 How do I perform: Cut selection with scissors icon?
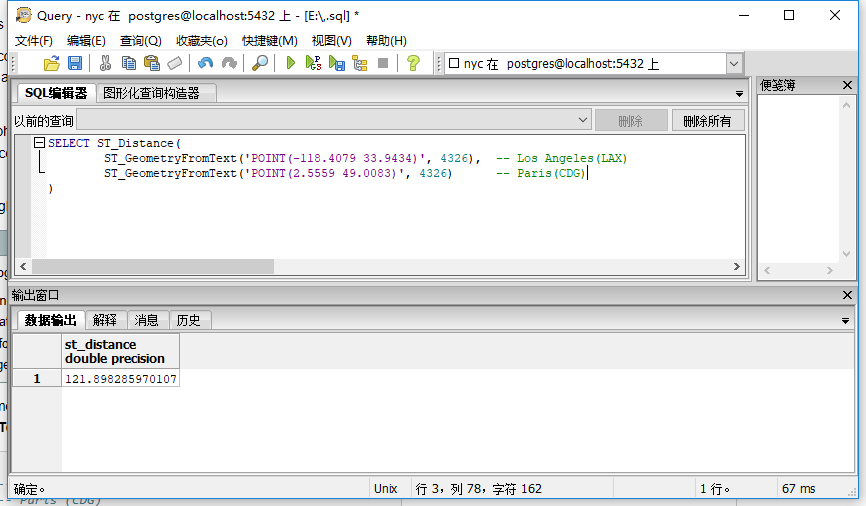point(105,64)
